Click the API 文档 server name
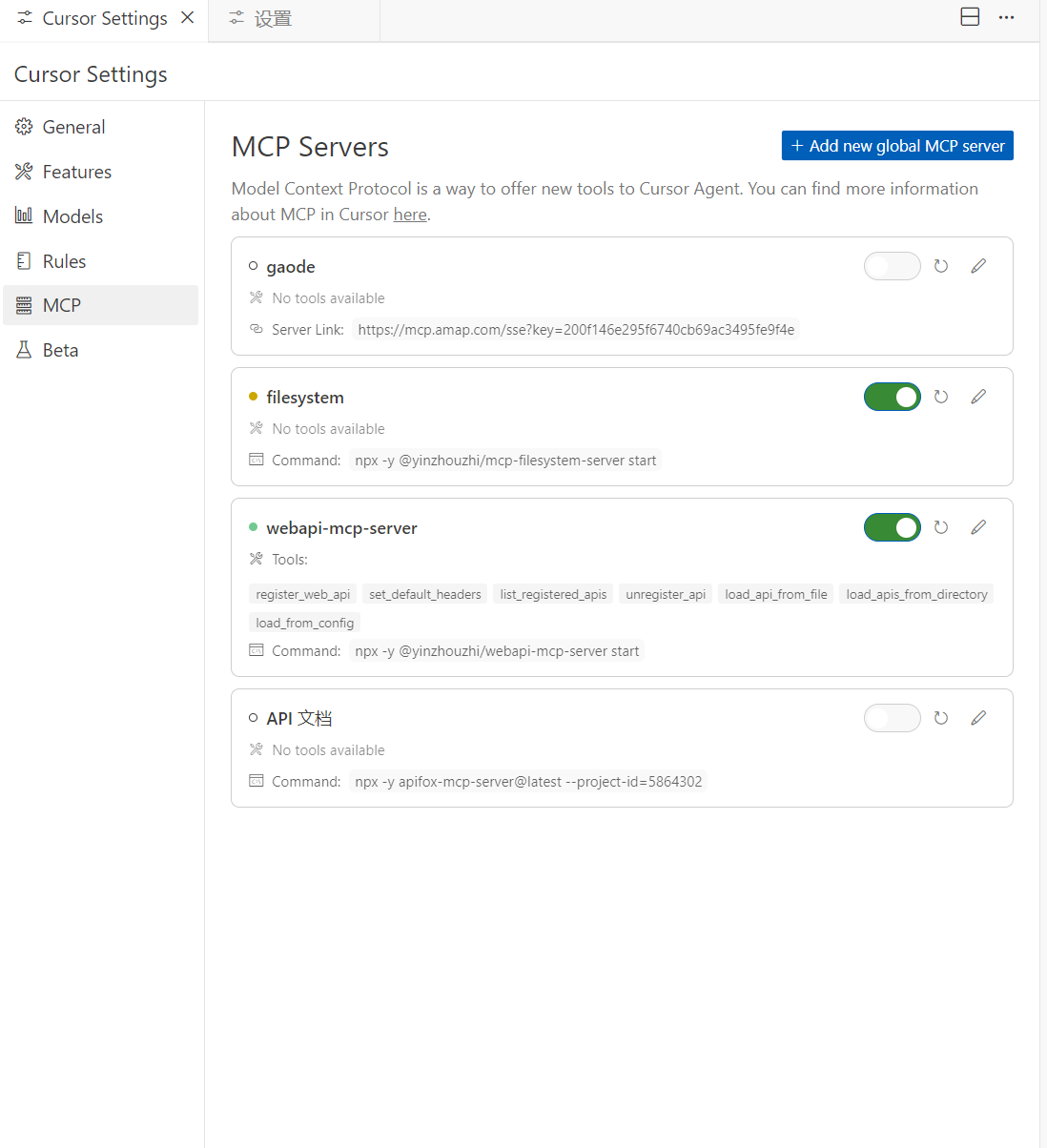This screenshot has width=1047, height=1148. coord(299,718)
